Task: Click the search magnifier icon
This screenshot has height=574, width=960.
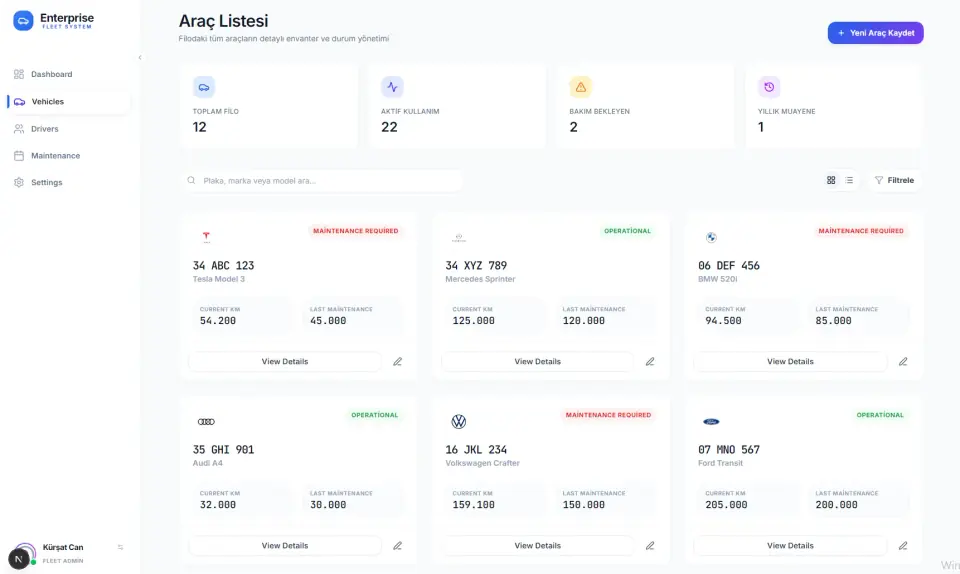Action: [x=191, y=181]
